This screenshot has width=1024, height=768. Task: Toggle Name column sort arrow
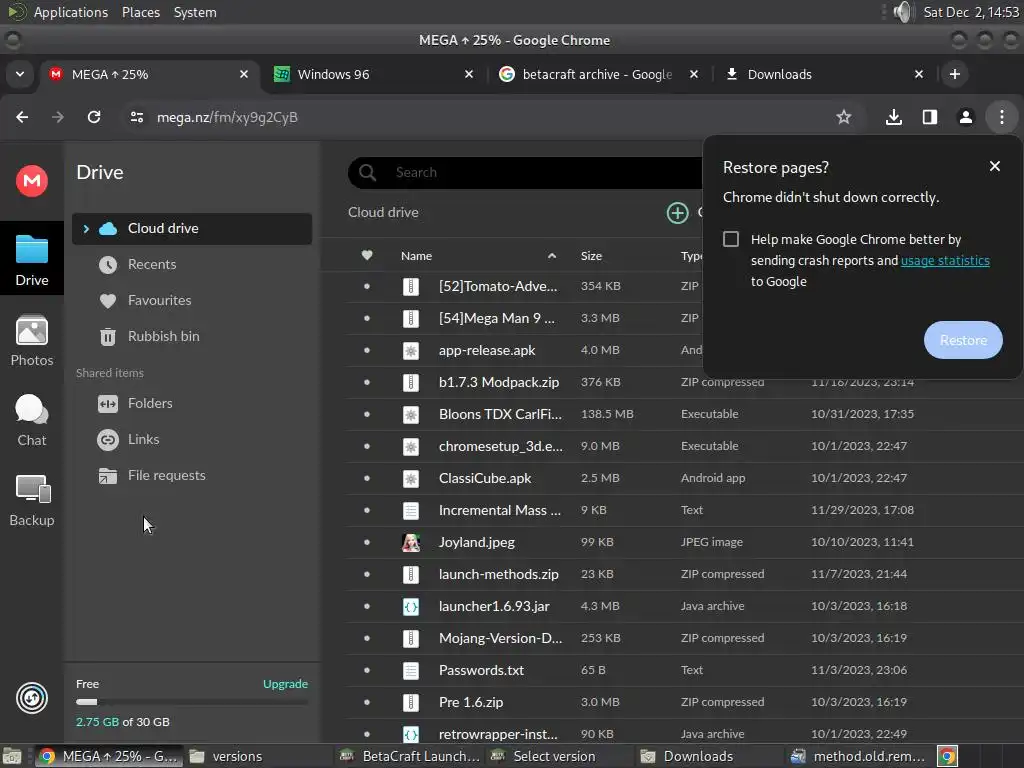pos(552,255)
